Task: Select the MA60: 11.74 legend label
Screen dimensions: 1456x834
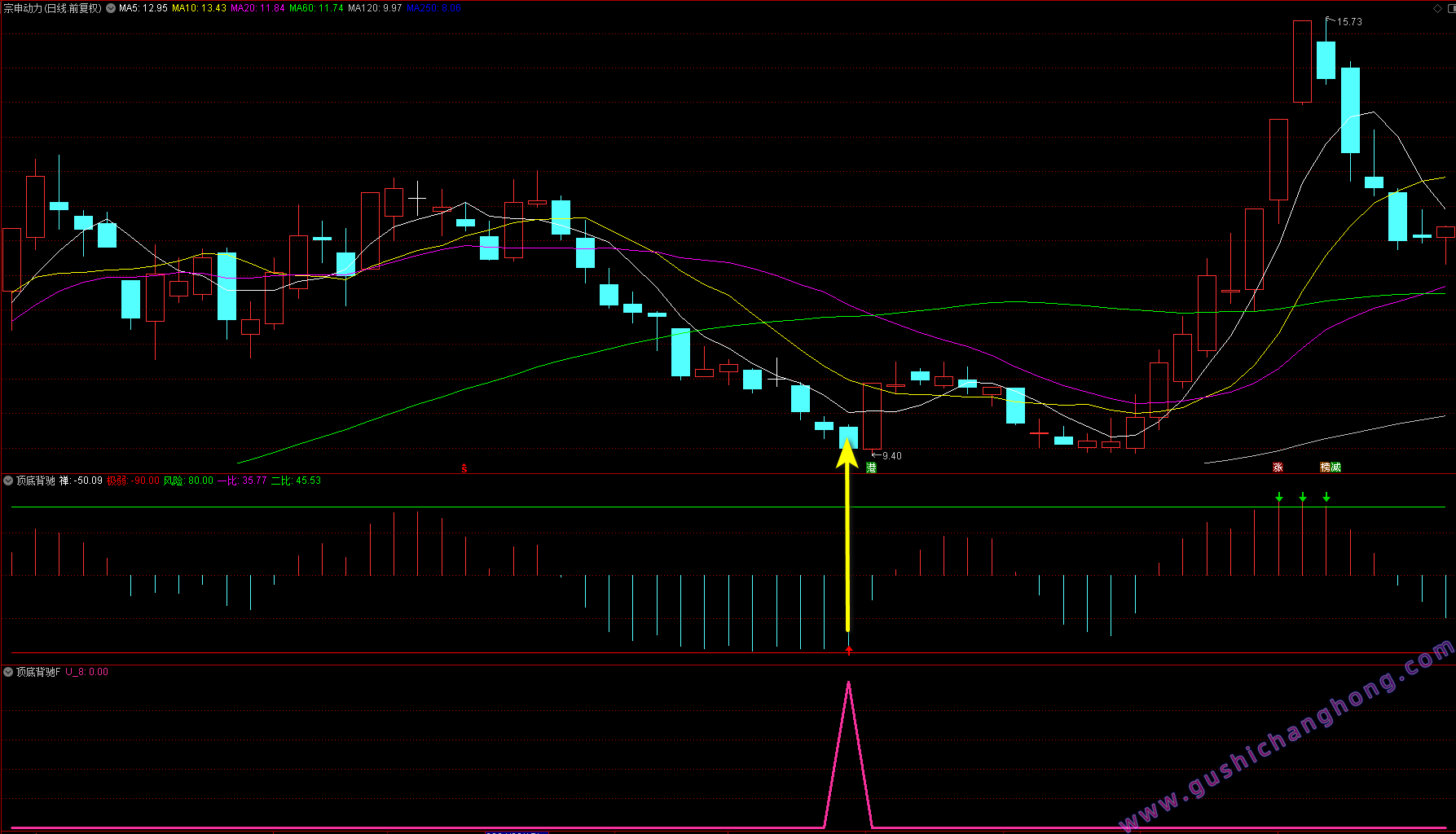Action: pyautogui.click(x=316, y=8)
